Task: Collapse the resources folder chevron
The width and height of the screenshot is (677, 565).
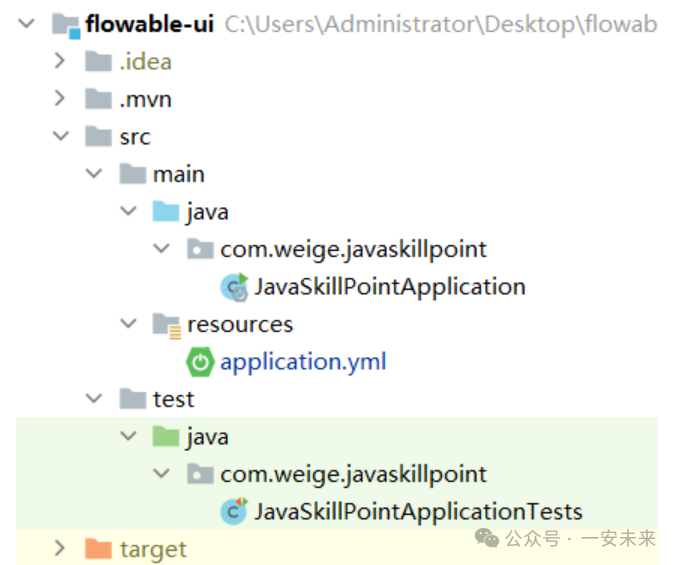Action: pos(128,324)
